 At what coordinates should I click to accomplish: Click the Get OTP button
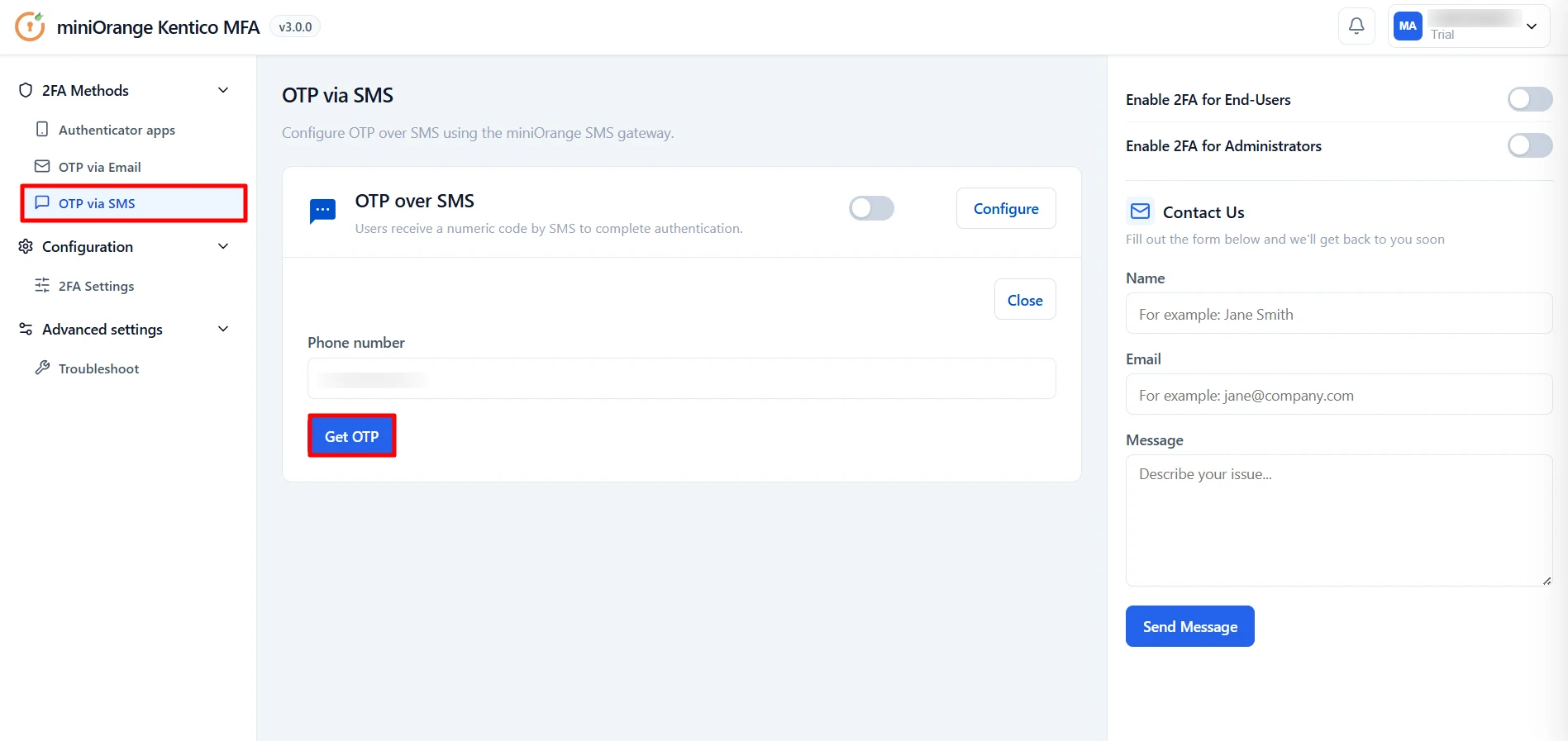click(x=352, y=436)
